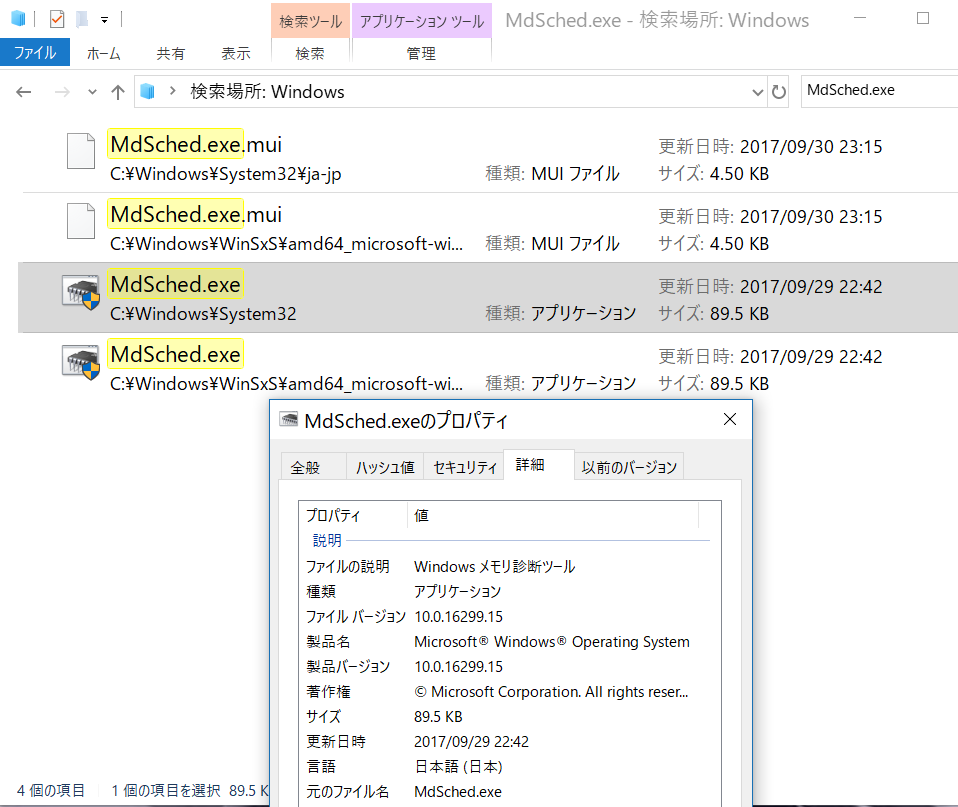This screenshot has height=807, width=958.
Task: Click the 4 個の項目 status bar text
Action: click(51, 791)
